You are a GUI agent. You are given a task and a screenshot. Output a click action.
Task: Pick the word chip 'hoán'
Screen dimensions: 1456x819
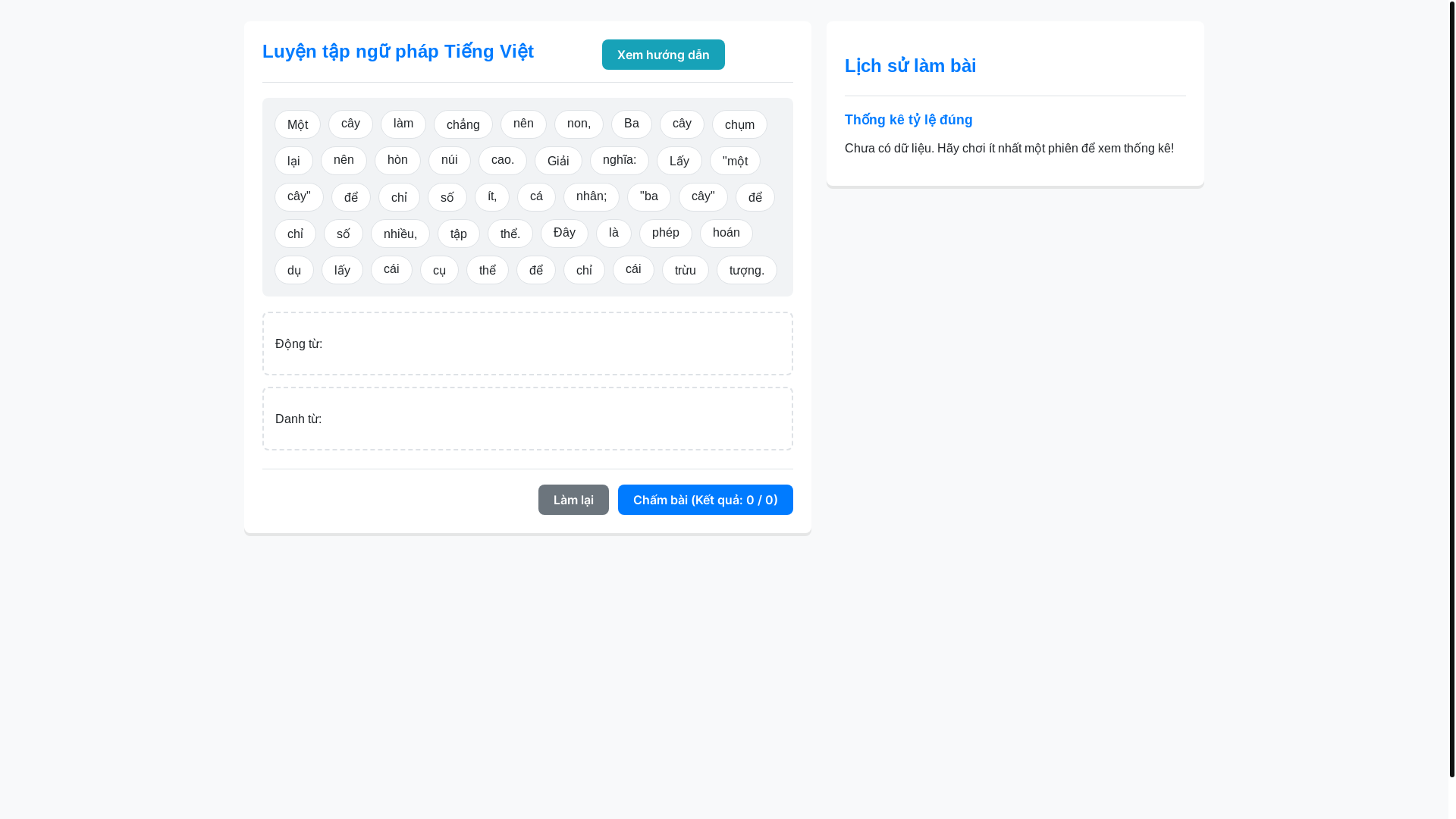coord(726,234)
